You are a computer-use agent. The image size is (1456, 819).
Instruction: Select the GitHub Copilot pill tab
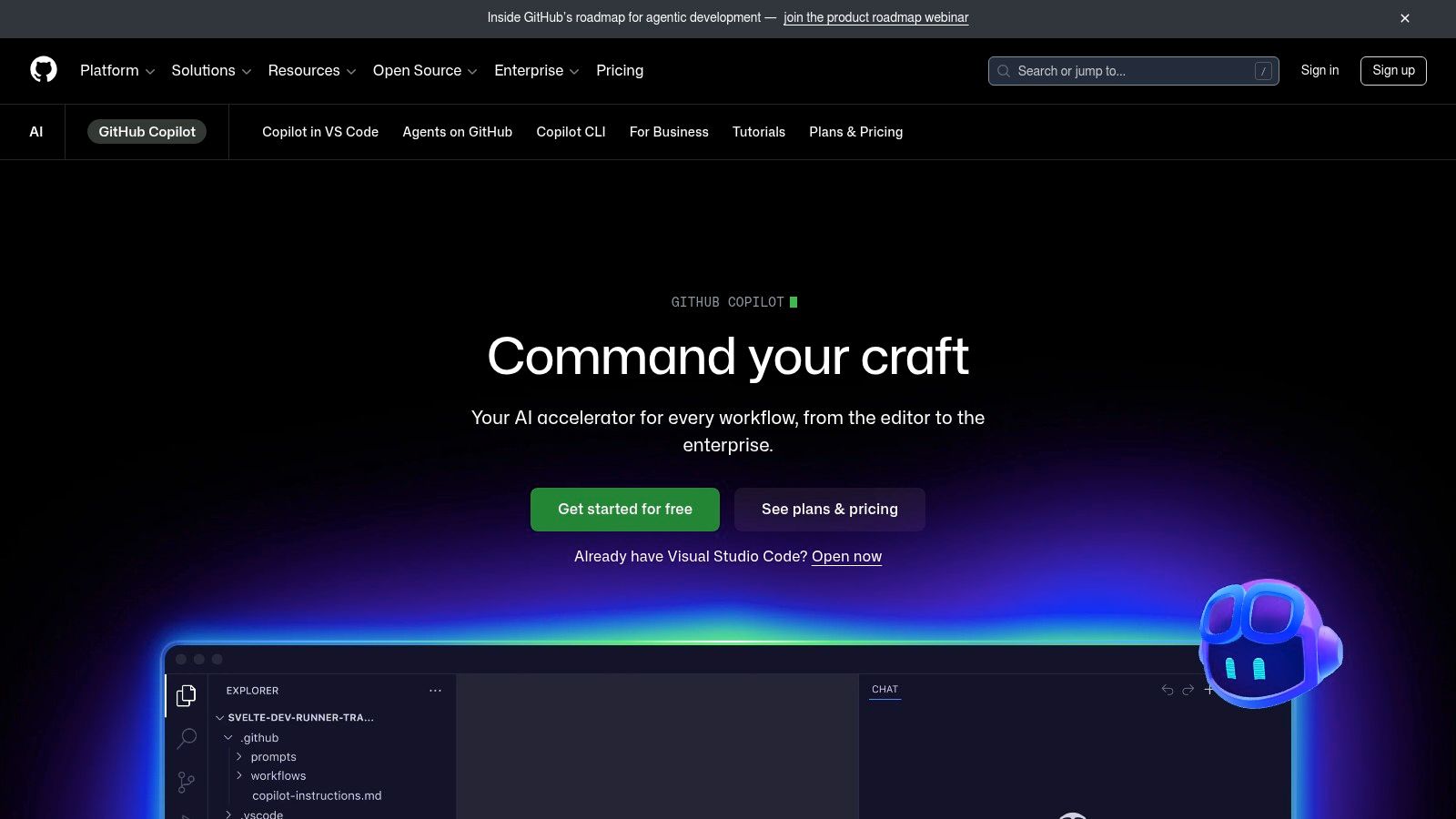[147, 132]
